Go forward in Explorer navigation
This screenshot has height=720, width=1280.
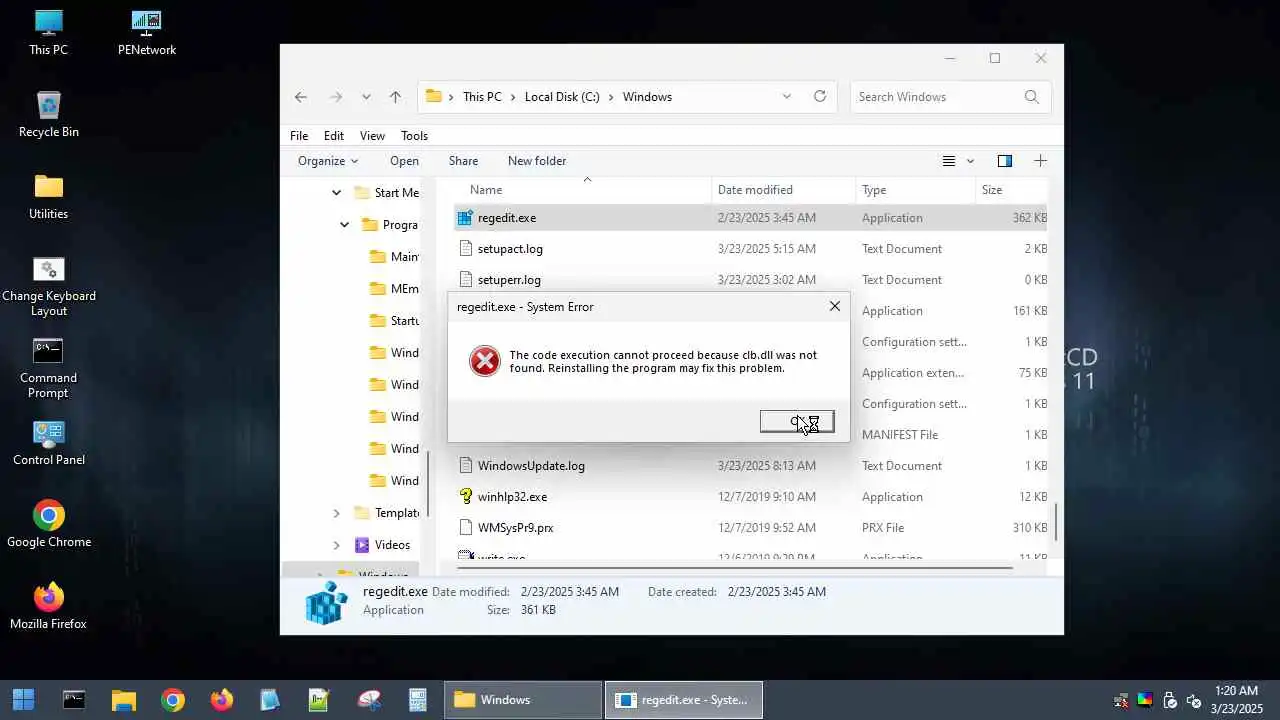coord(336,97)
